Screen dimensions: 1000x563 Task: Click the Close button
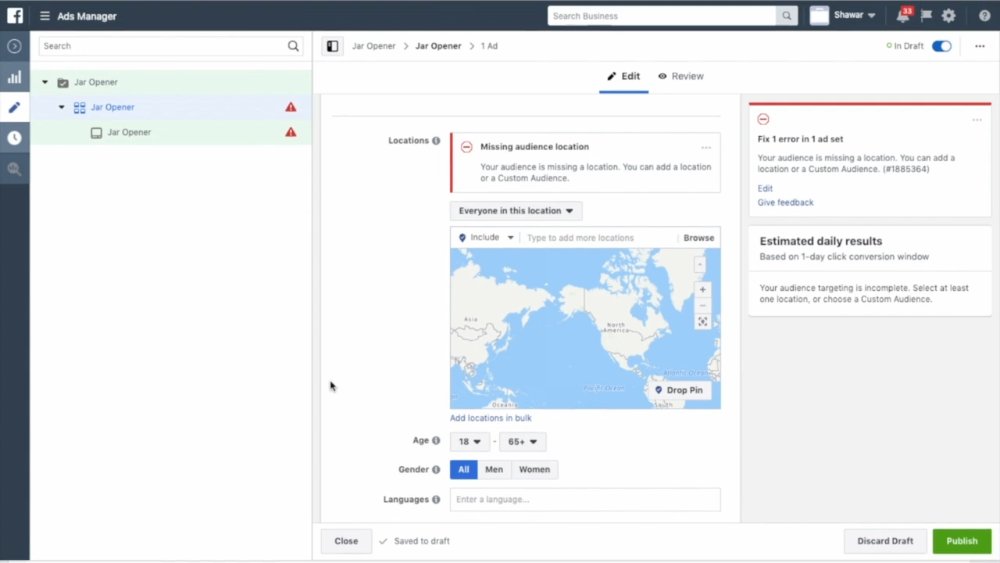(x=346, y=541)
